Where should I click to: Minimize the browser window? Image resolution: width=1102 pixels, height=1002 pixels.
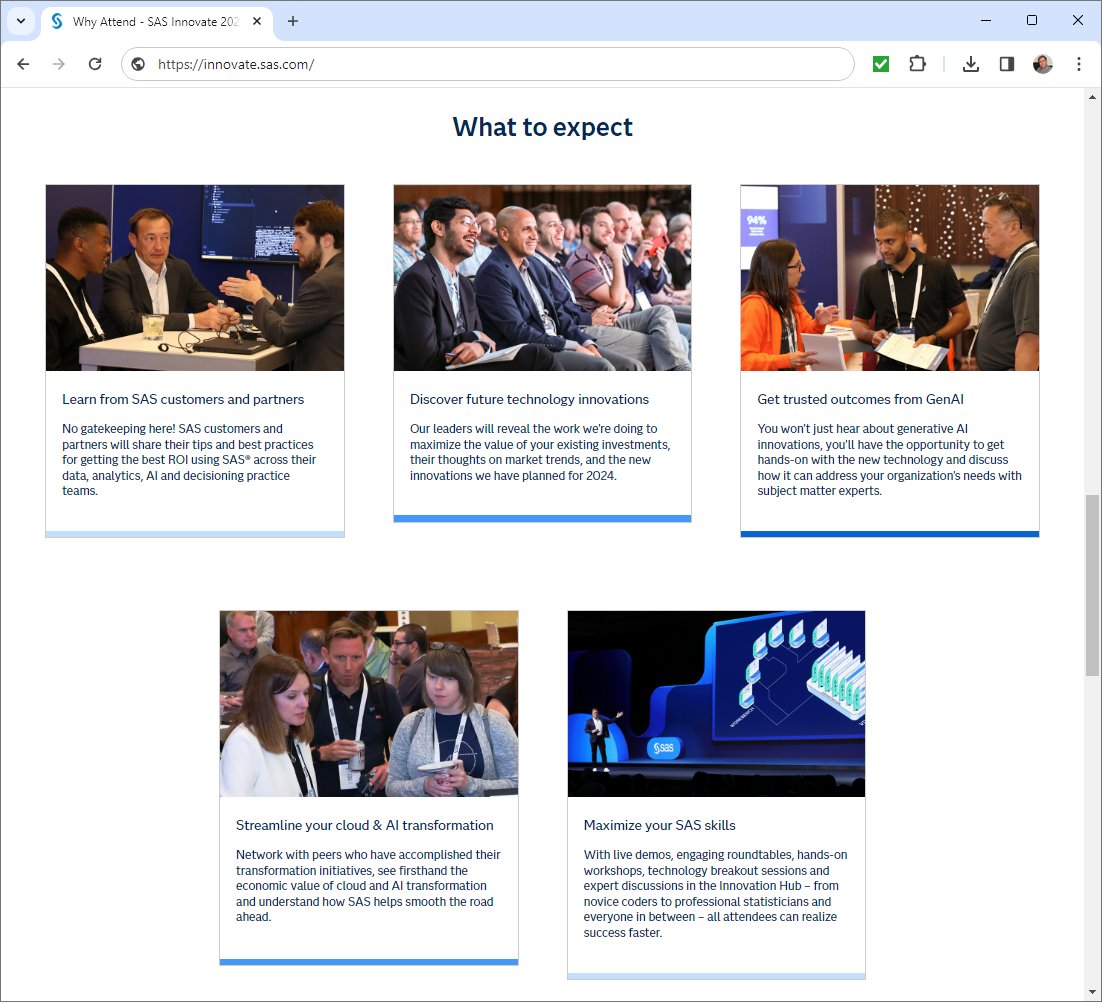(986, 20)
